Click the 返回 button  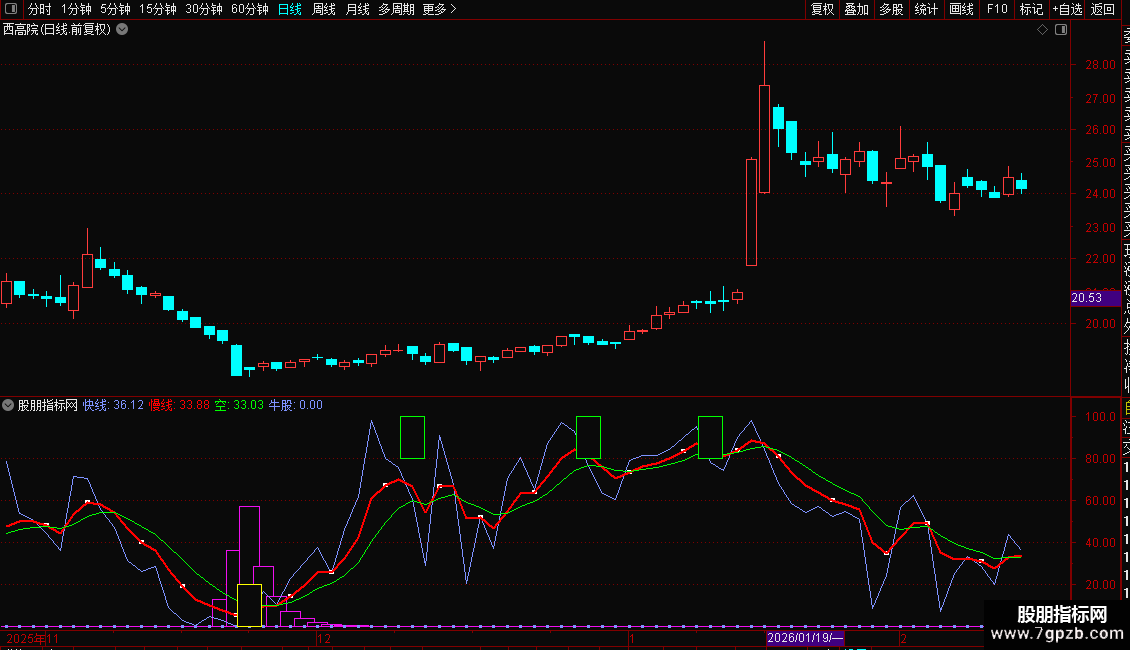(x=1103, y=9)
